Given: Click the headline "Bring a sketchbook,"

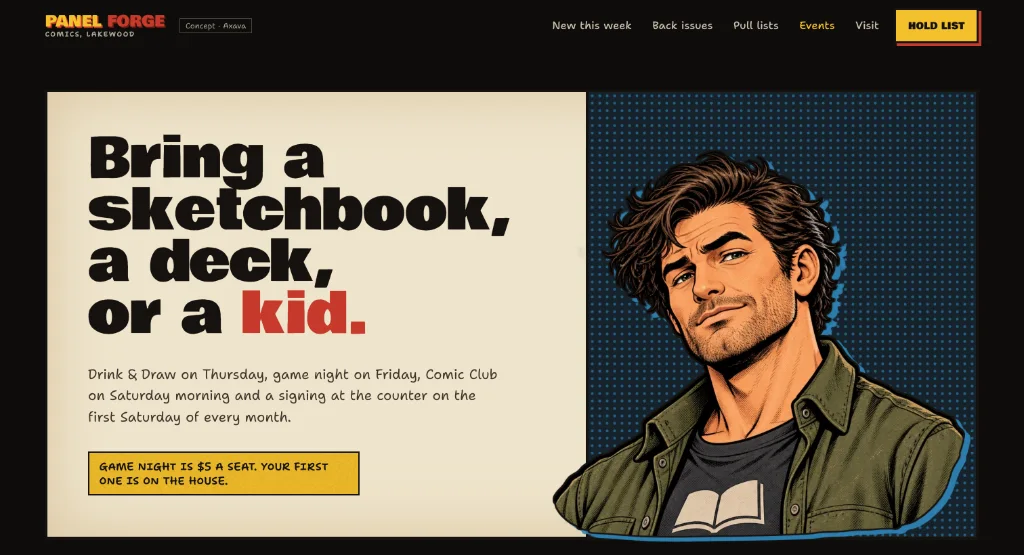Looking at the screenshot, I should tap(298, 184).
